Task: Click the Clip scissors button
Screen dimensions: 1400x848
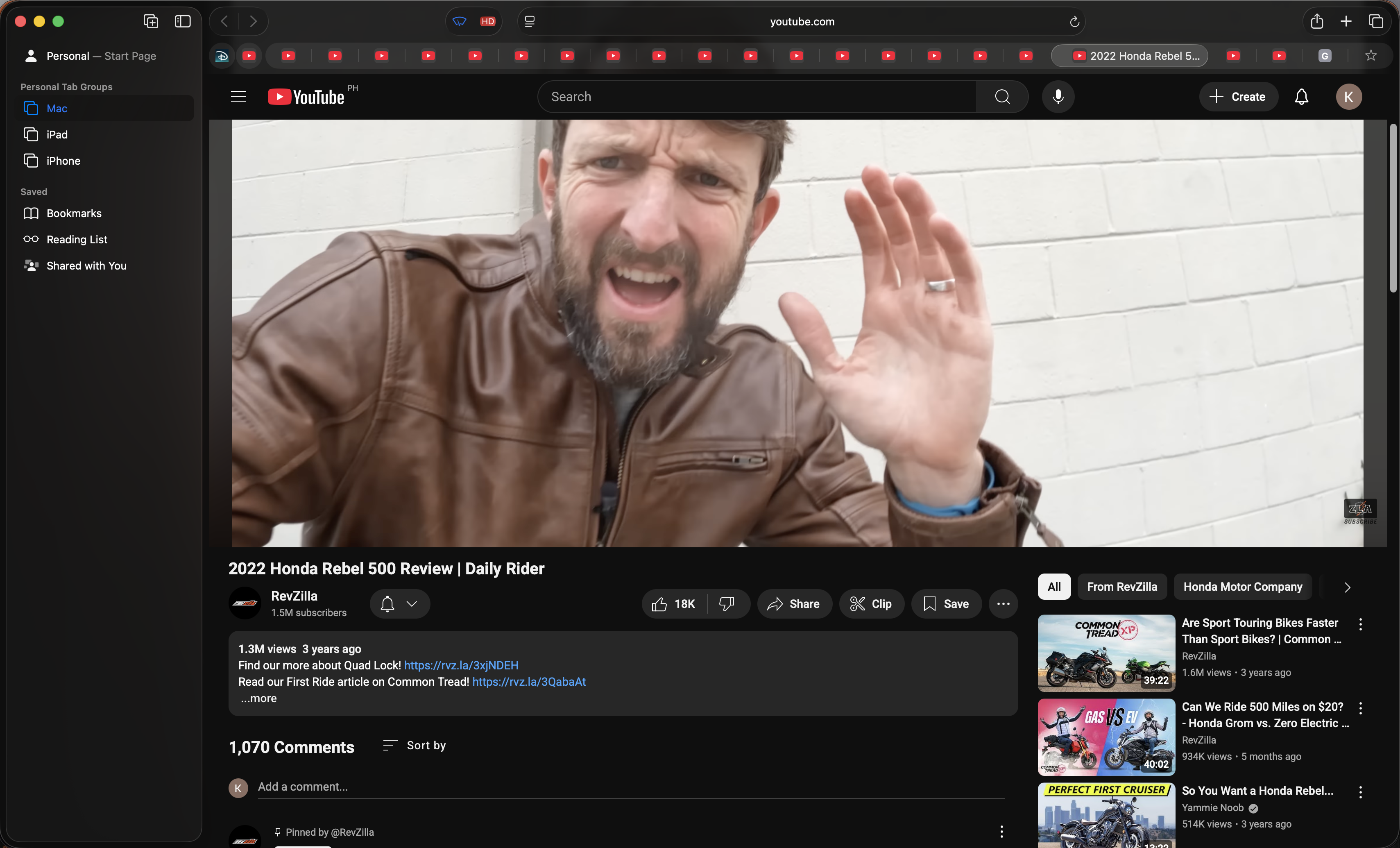Action: click(x=871, y=603)
